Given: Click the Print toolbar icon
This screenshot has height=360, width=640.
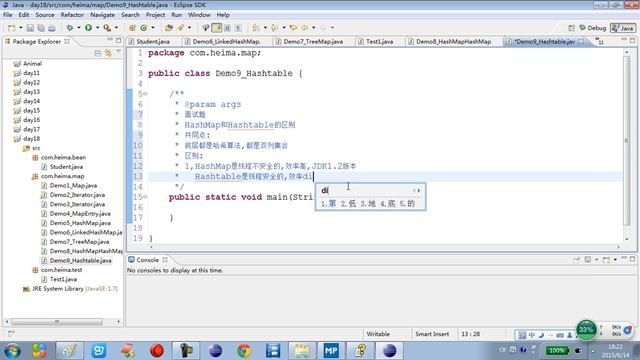Looking at the screenshot, I should coord(52,28).
